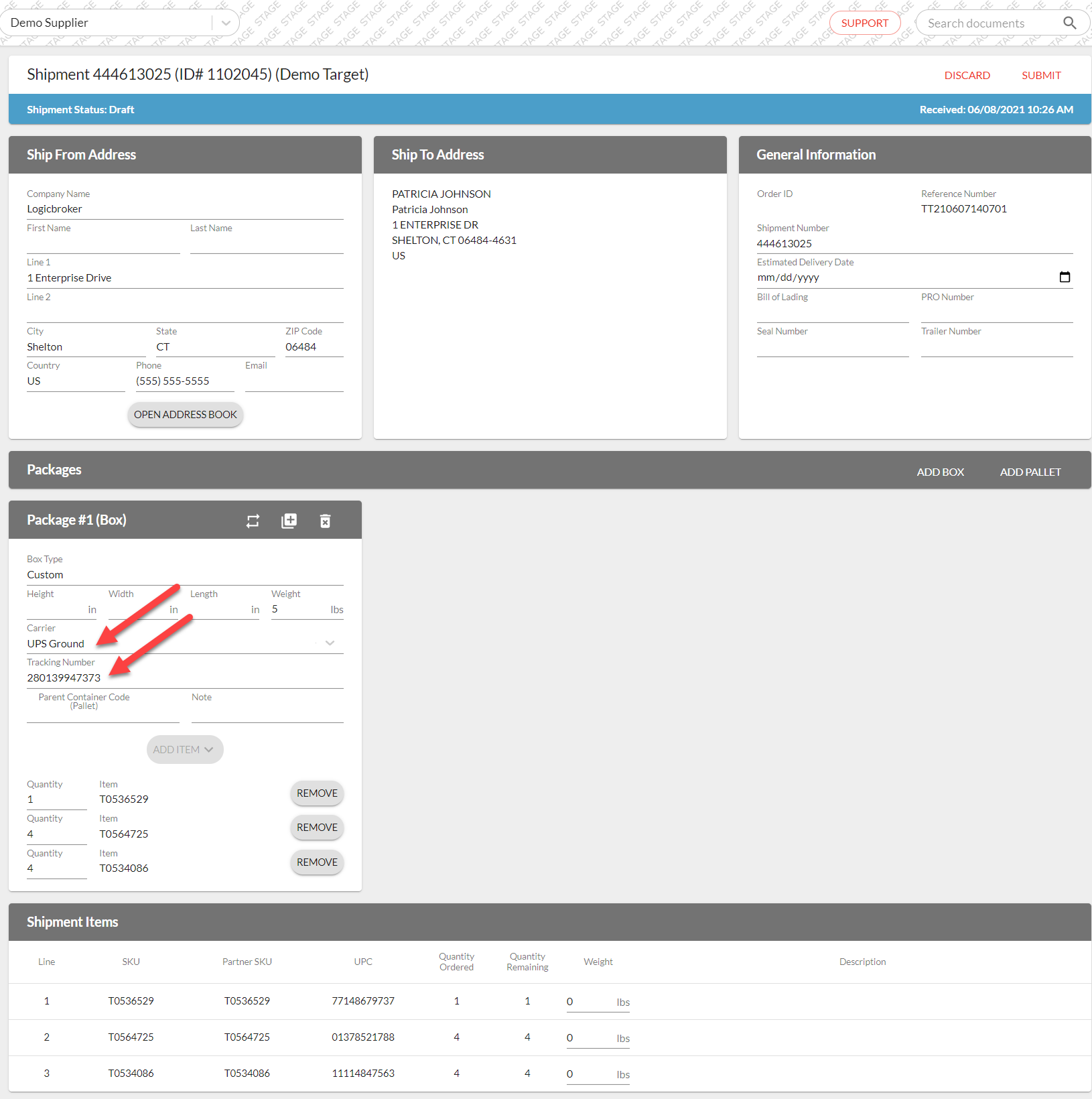
Task: Open the address book
Action: click(185, 415)
